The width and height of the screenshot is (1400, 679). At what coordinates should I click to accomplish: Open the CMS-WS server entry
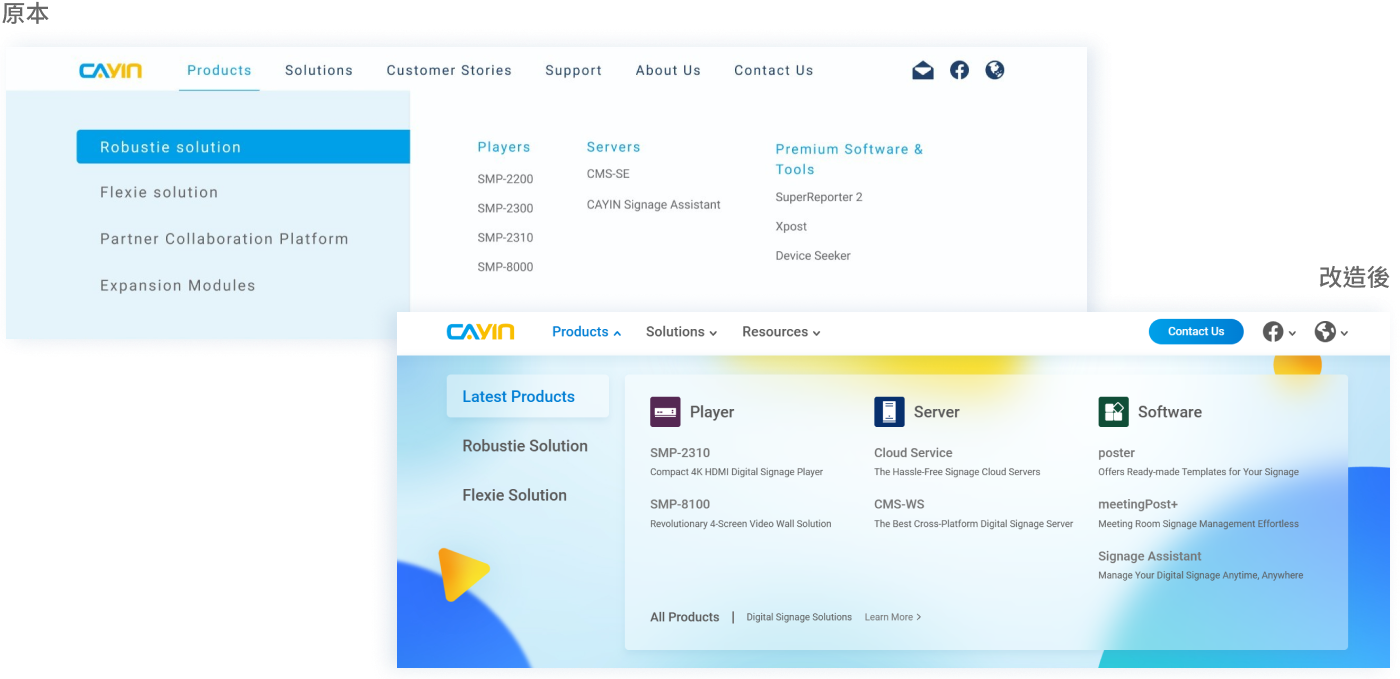point(973,513)
